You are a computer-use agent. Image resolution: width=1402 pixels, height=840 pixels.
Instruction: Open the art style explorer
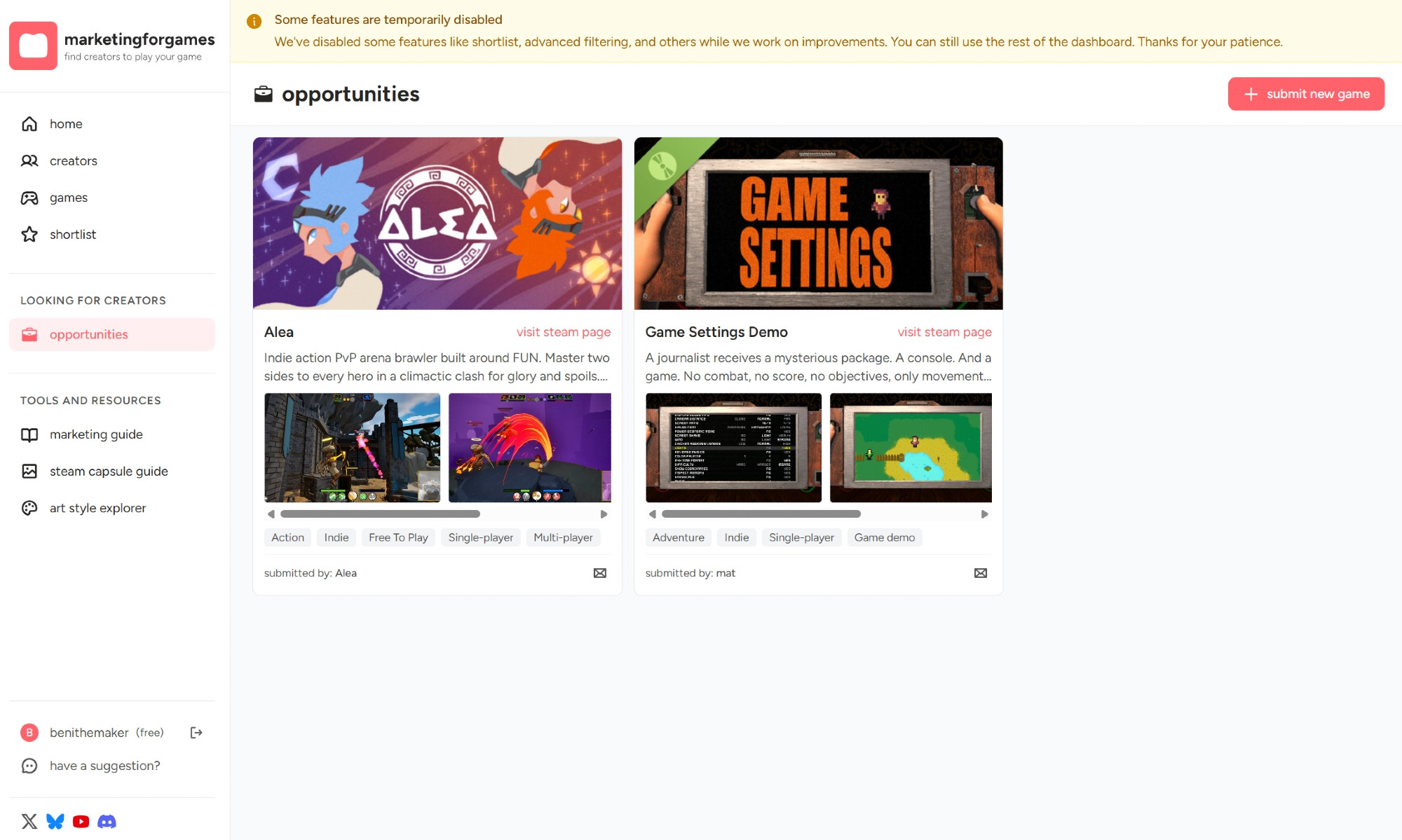pos(97,508)
